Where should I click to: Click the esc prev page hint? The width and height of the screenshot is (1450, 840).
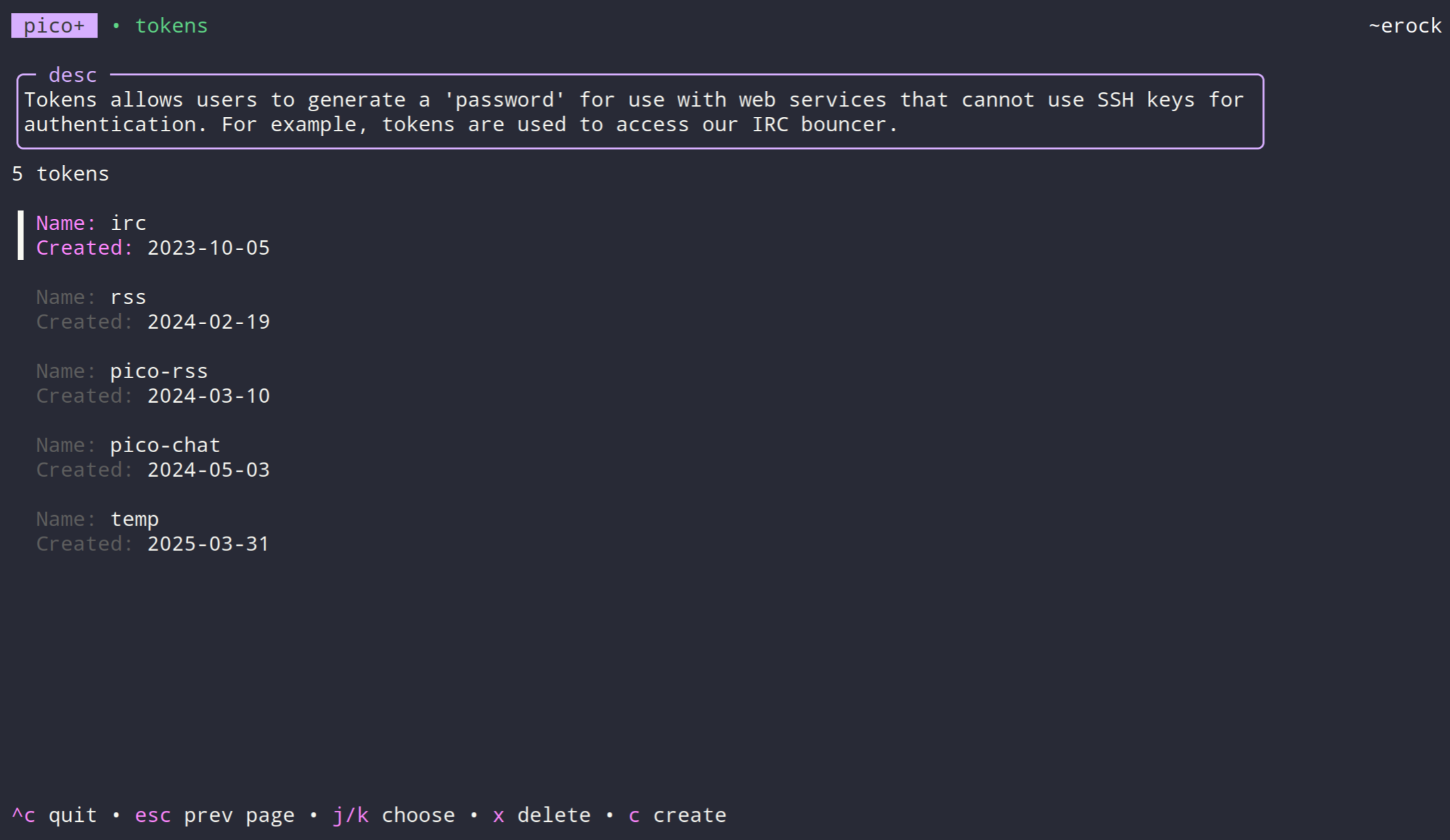pyautogui.click(x=214, y=815)
